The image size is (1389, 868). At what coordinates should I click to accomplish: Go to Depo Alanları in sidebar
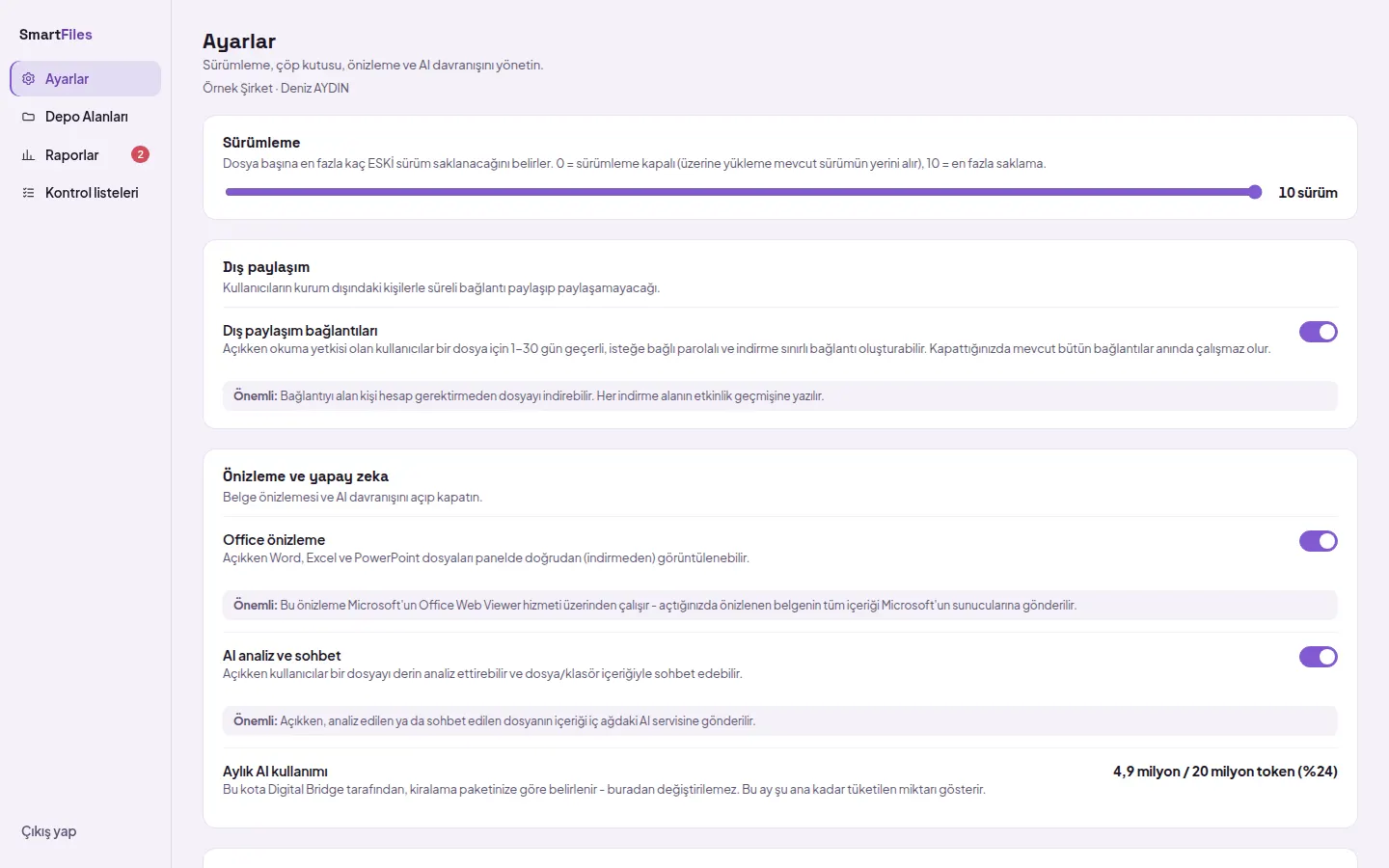pyautogui.click(x=86, y=117)
